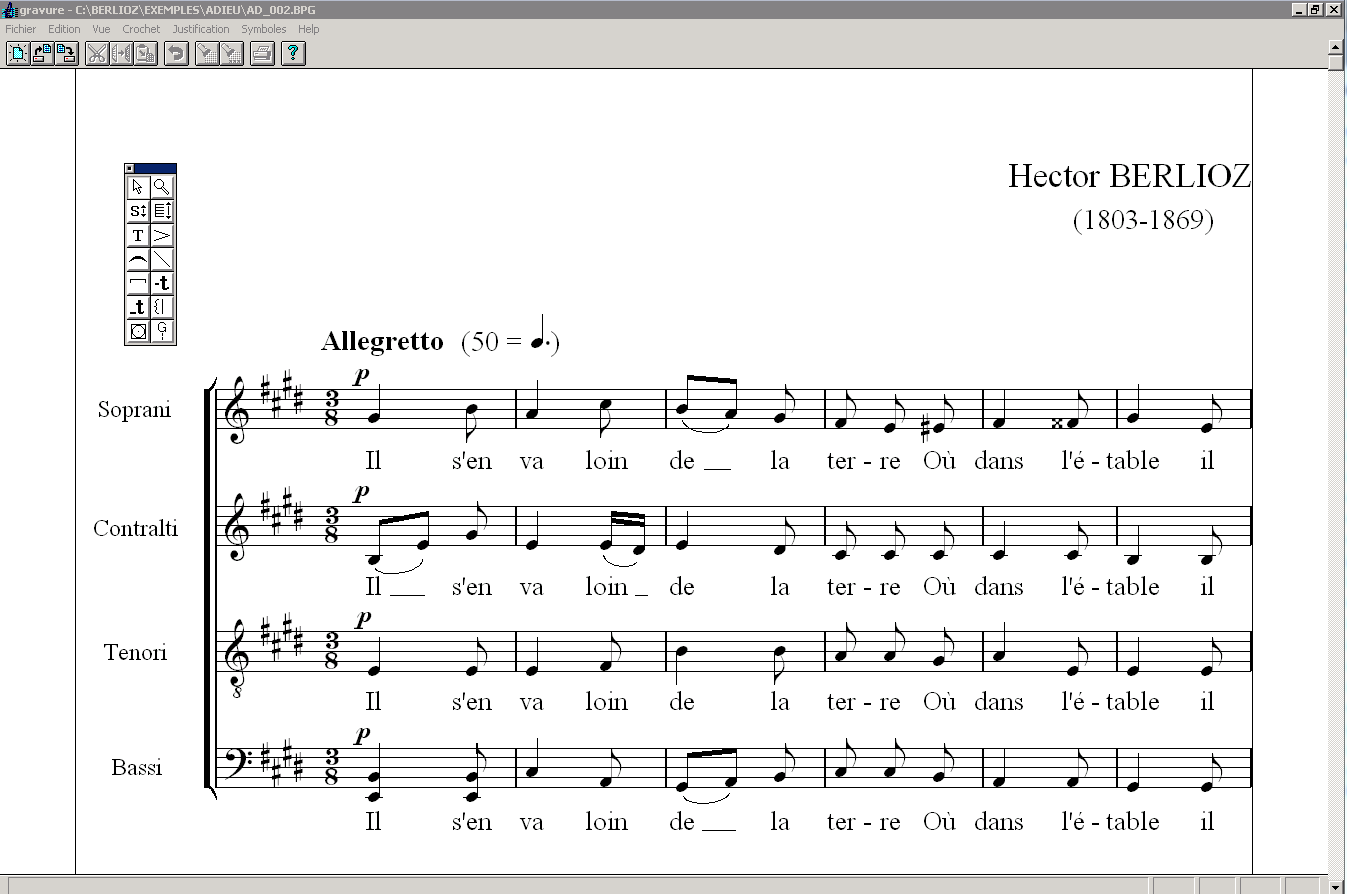Click the copy icon beside the scissors
Image resolution: width=1347 pixels, height=894 pixels.
pos(121,53)
